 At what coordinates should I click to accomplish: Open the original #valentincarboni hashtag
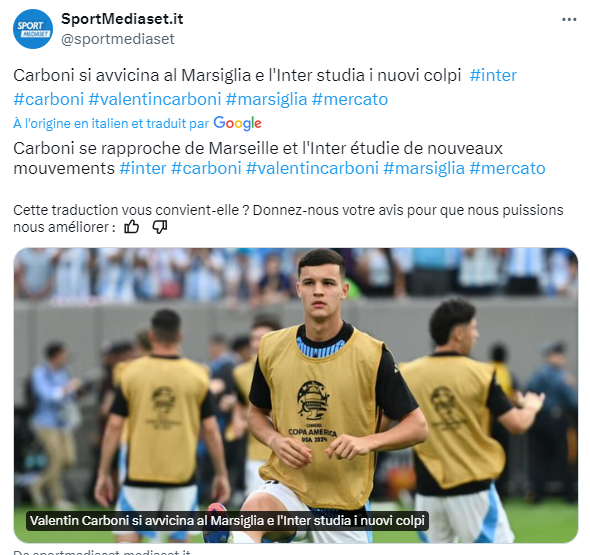click(155, 99)
